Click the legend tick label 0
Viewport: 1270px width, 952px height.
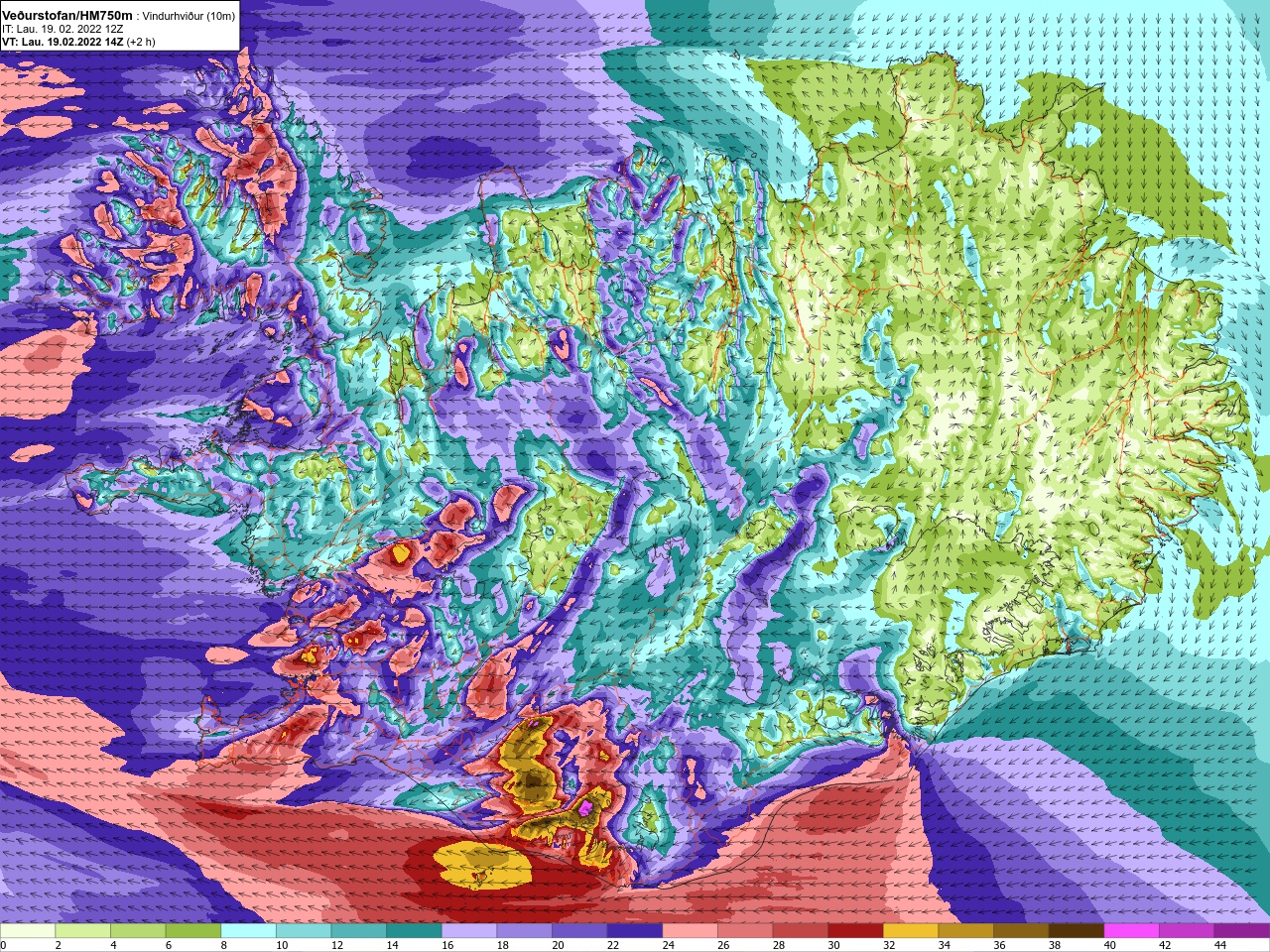click(x=3, y=945)
